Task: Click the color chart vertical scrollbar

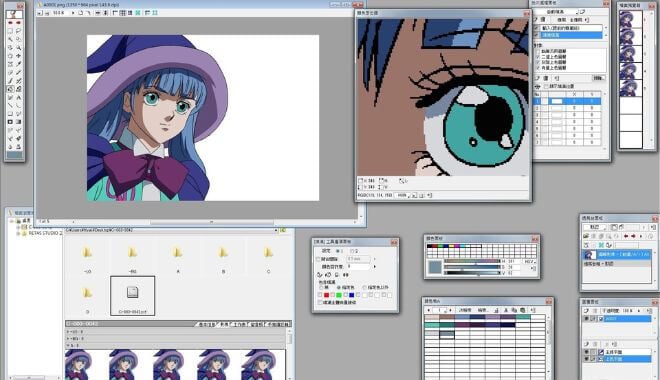Action: pos(549,345)
